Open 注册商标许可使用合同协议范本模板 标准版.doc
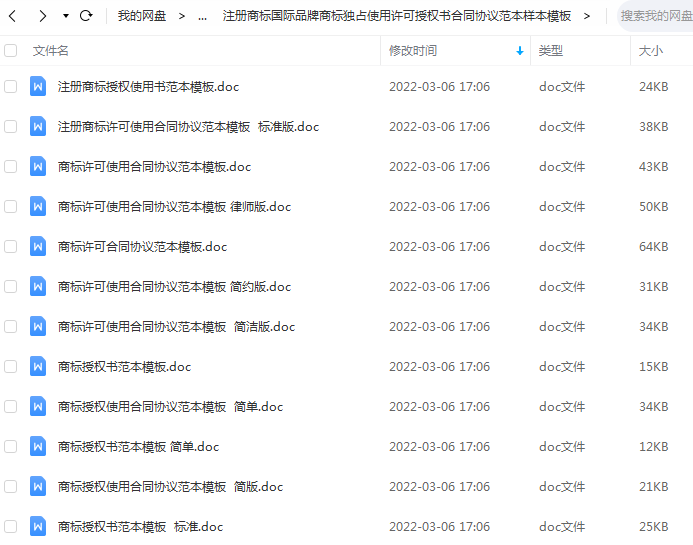Screen dimensions: 693x545 pyautogui.click(x=188, y=127)
